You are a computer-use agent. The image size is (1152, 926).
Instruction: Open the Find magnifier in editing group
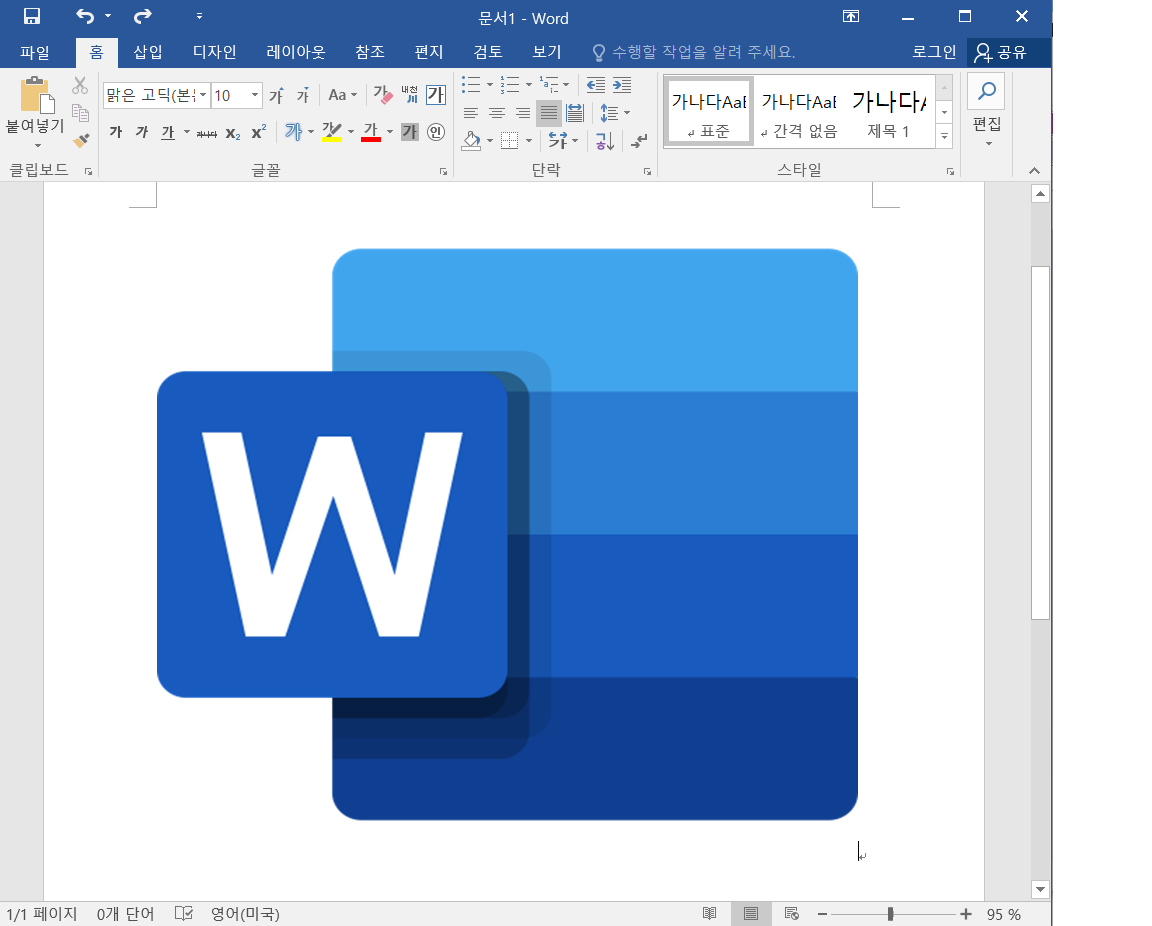987,92
